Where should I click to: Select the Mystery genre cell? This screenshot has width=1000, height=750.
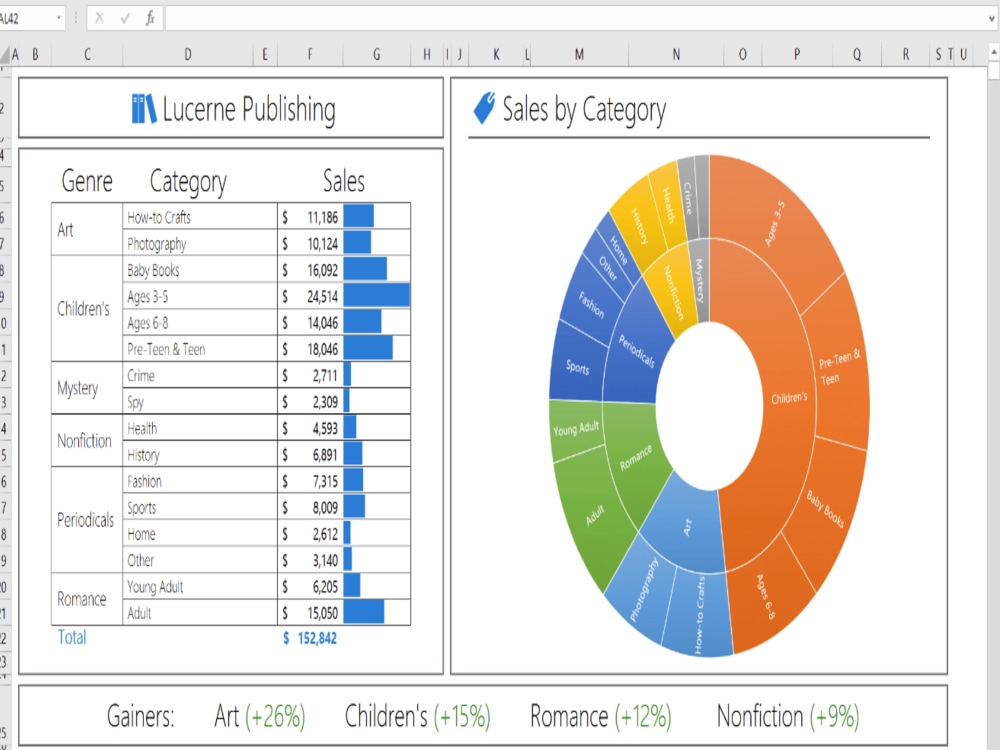[x=87, y=388]
